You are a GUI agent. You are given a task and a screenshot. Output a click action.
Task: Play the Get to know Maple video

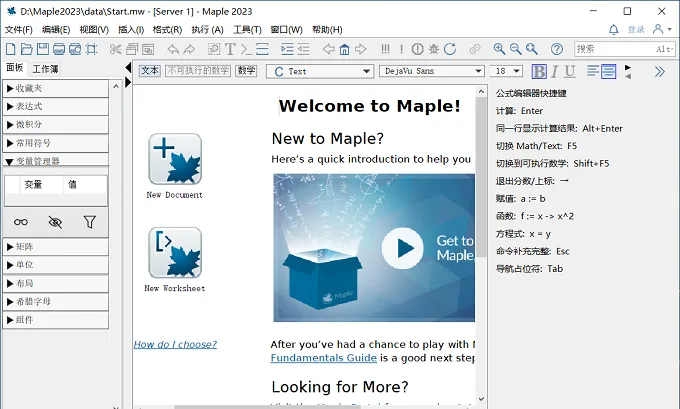[402, 248]
